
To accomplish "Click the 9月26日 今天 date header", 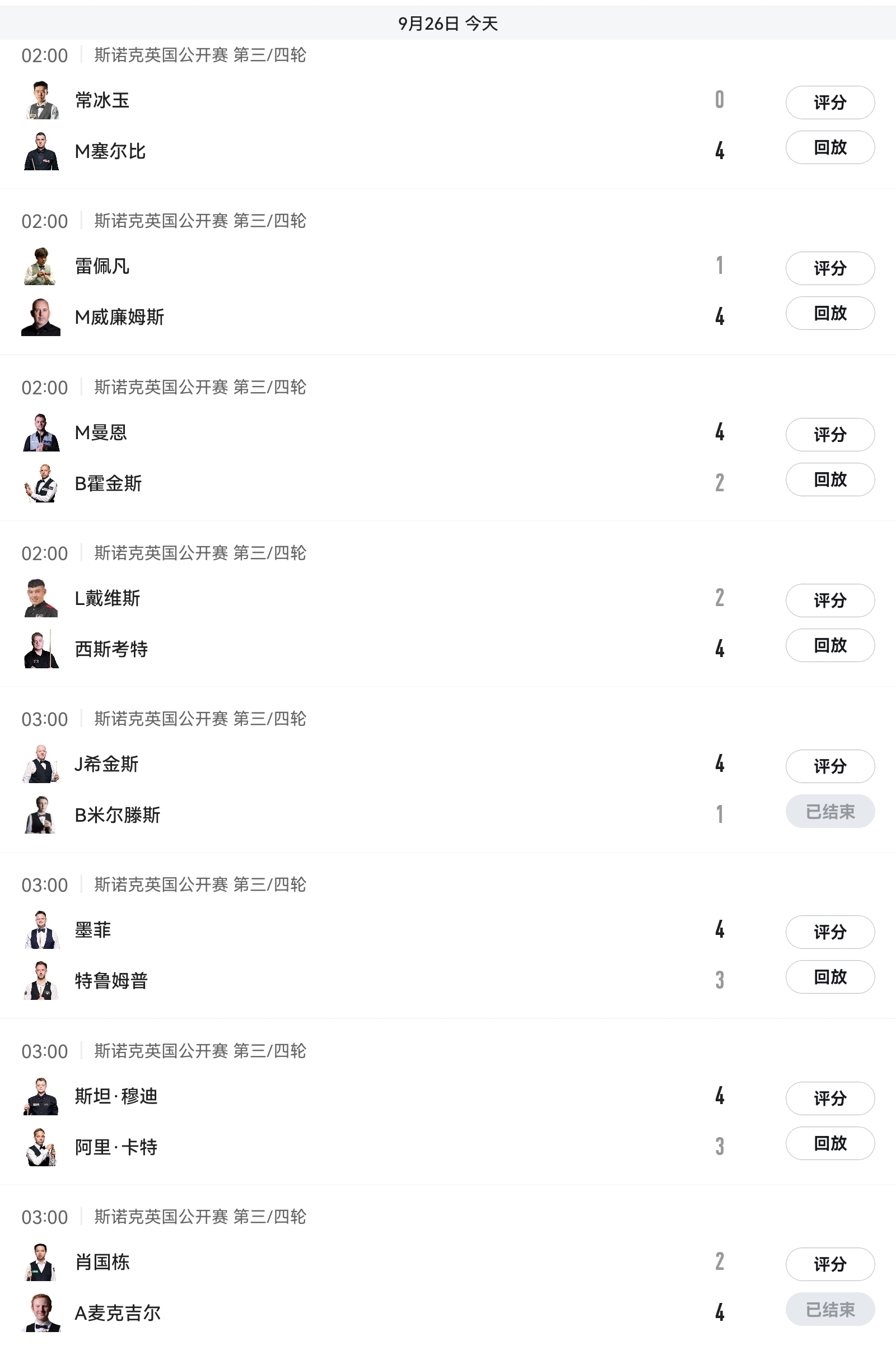I will pos(448,24).
